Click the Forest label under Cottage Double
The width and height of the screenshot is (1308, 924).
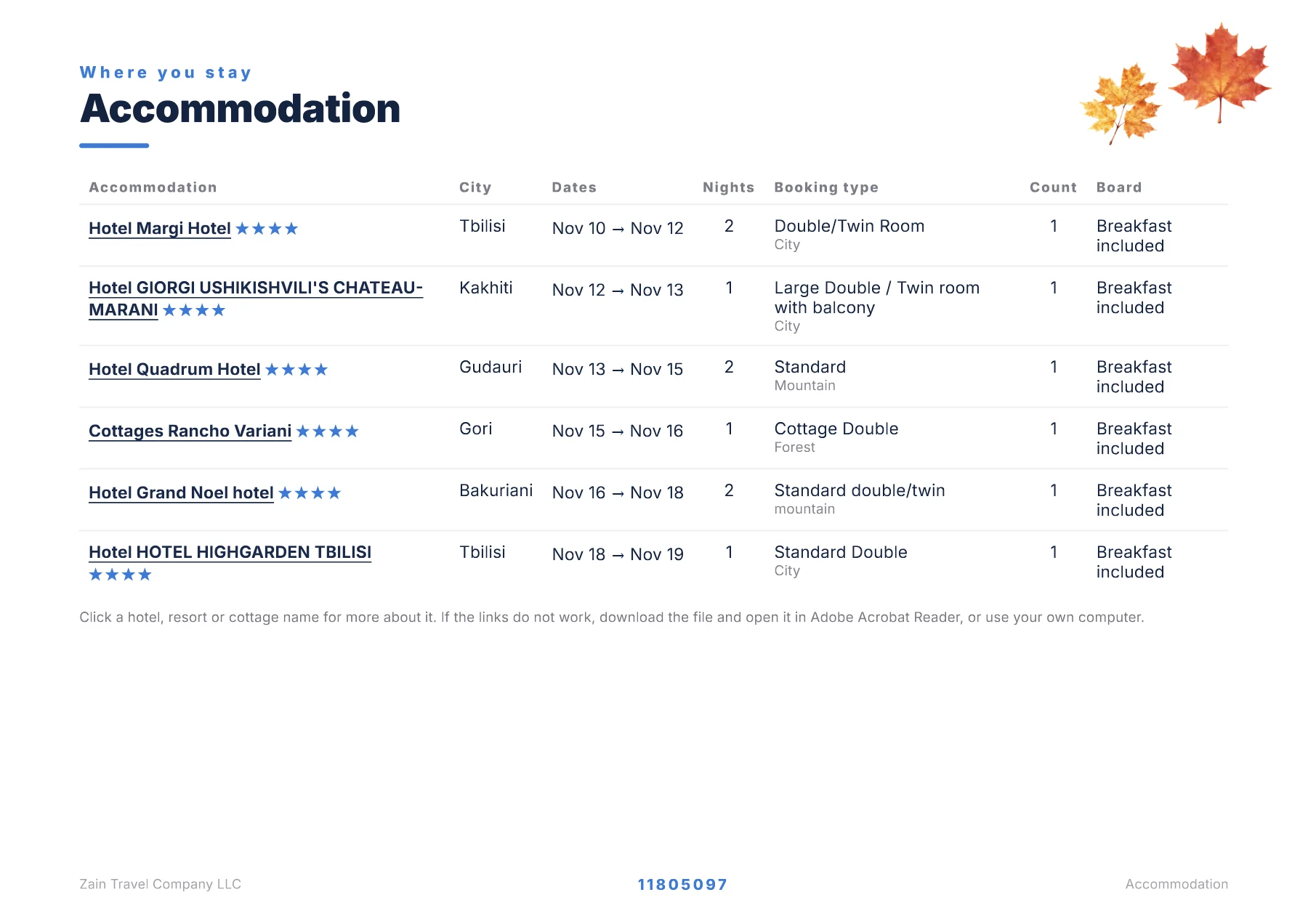[795, 447]
